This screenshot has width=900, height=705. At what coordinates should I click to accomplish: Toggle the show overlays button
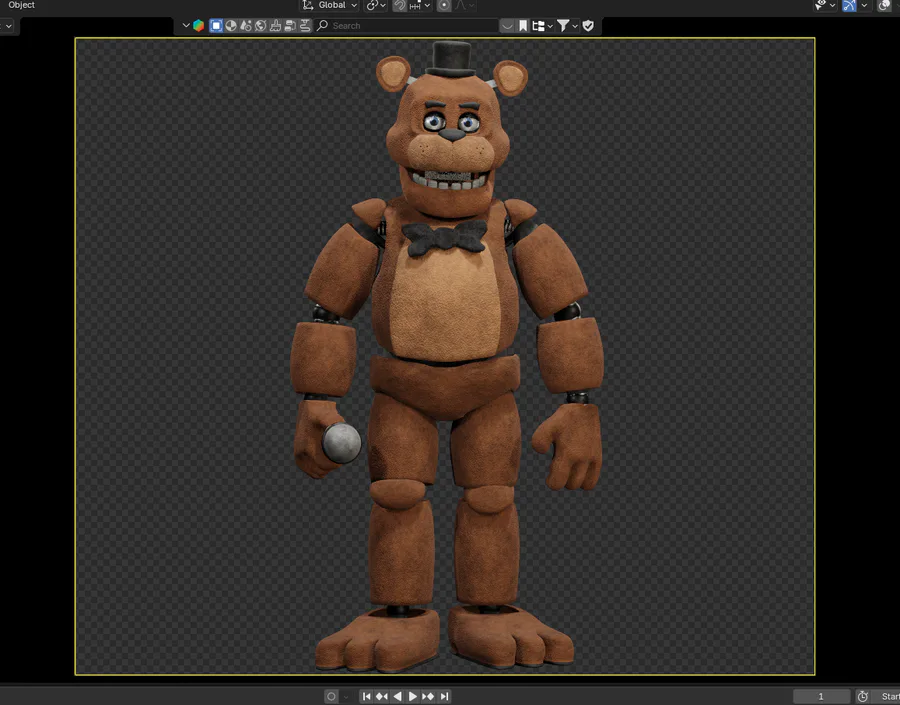click(x=884, y=5)
